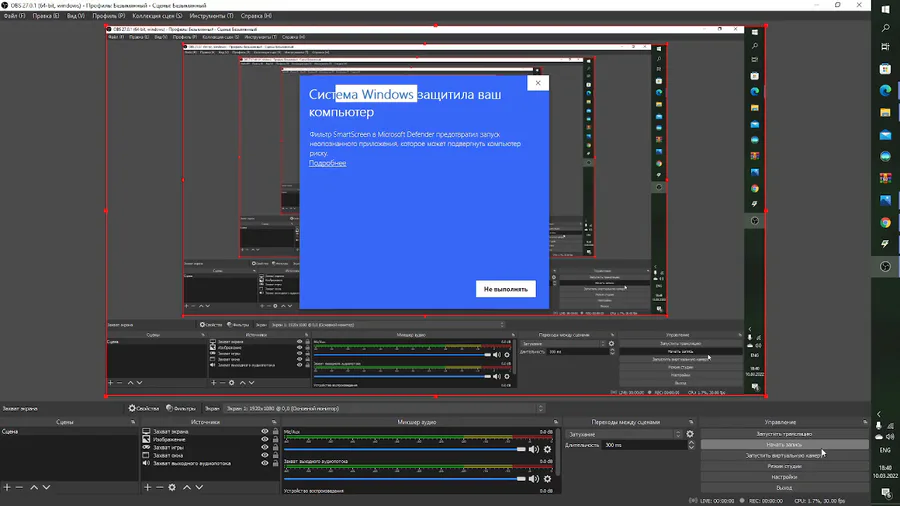Click the Выход button

(784, 488)
